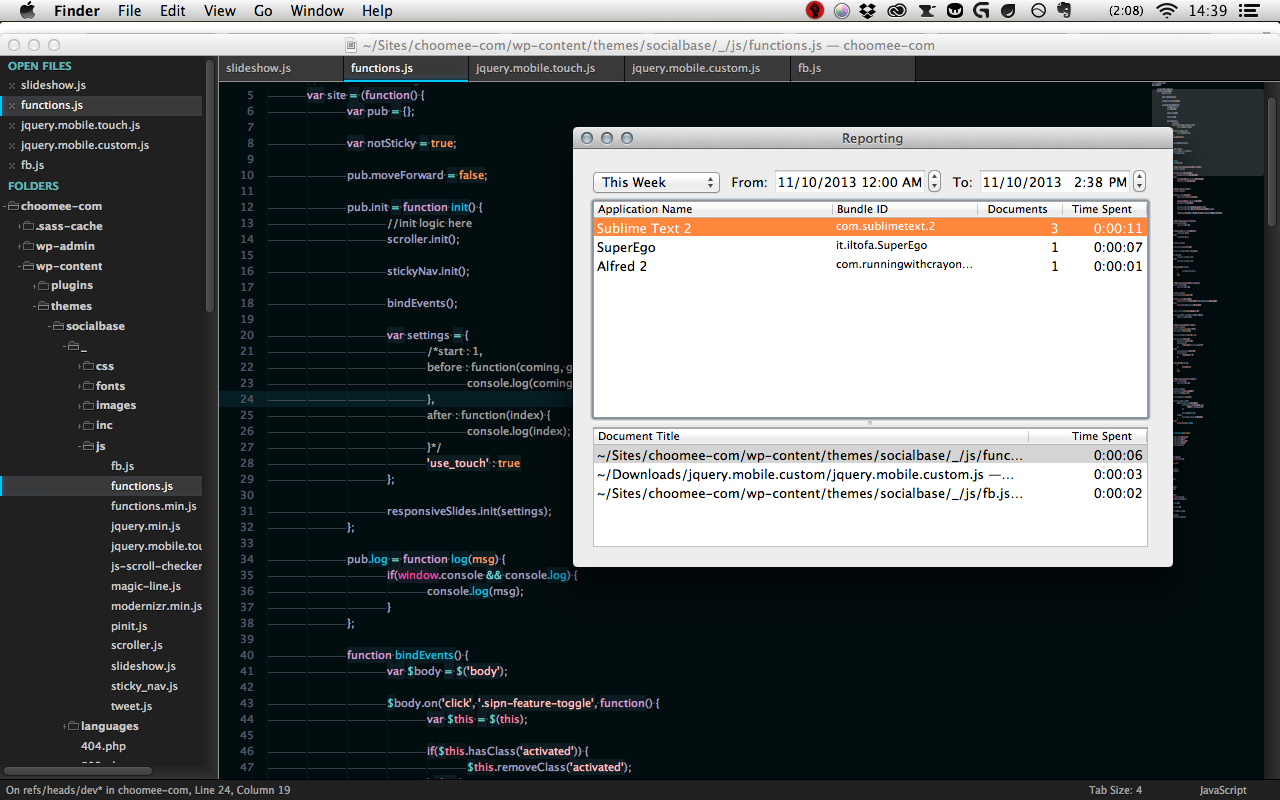1280x800 pixels.
Task: Click the To date stepper arrows
Action: coord(1139,182)
